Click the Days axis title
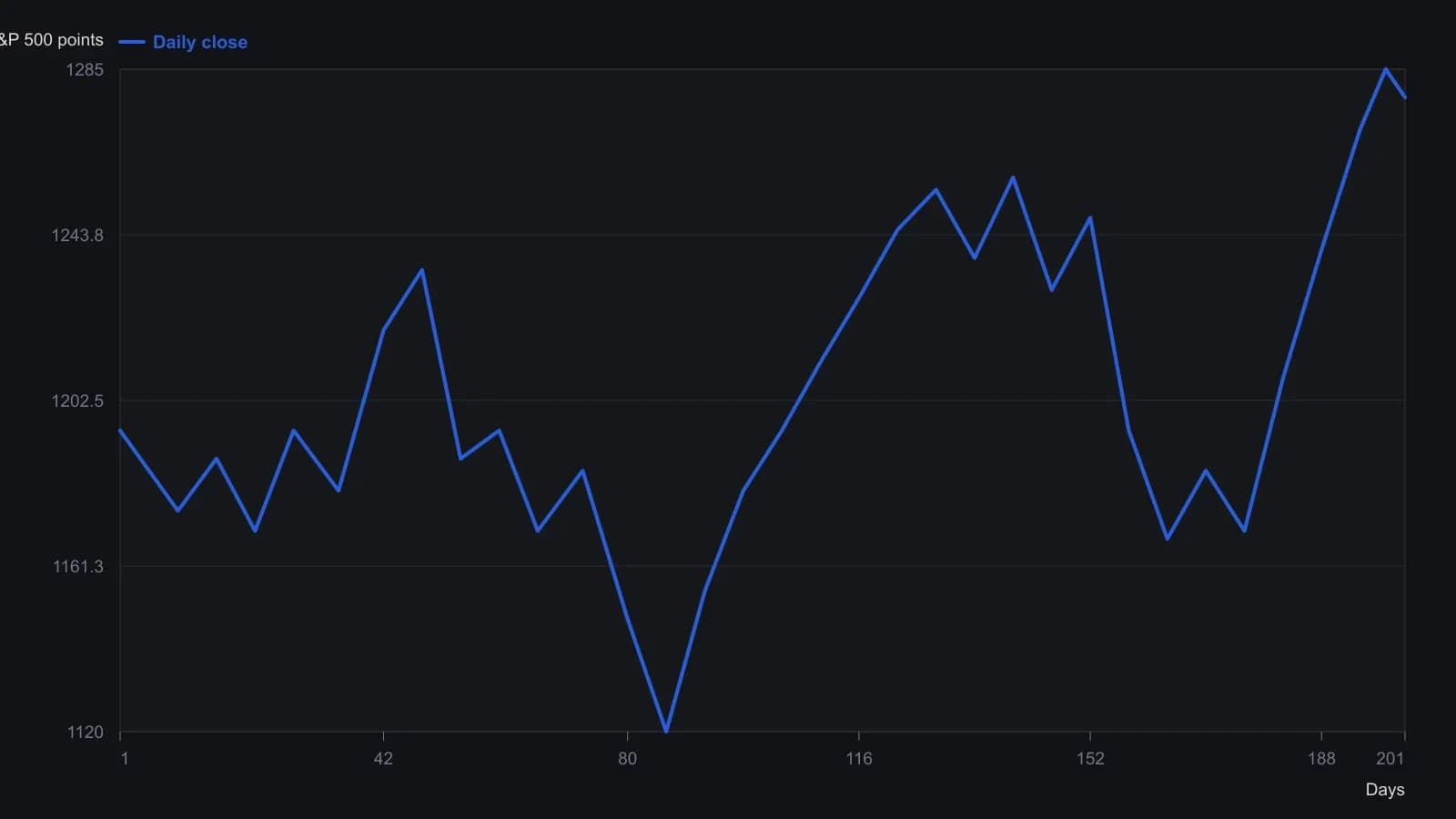The height and width of the screenshot is (819, 1456). click(1385, 790)
